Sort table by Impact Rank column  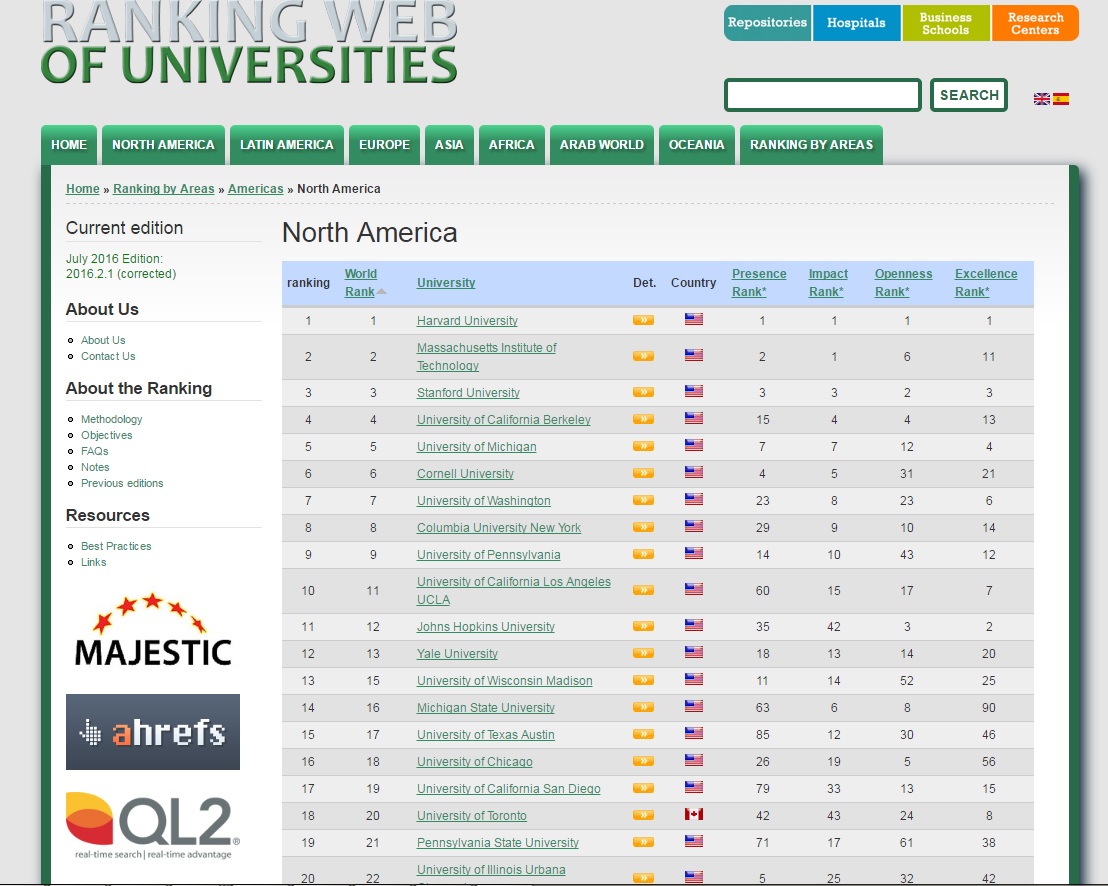pyautogui.click(x=828, y=283)
